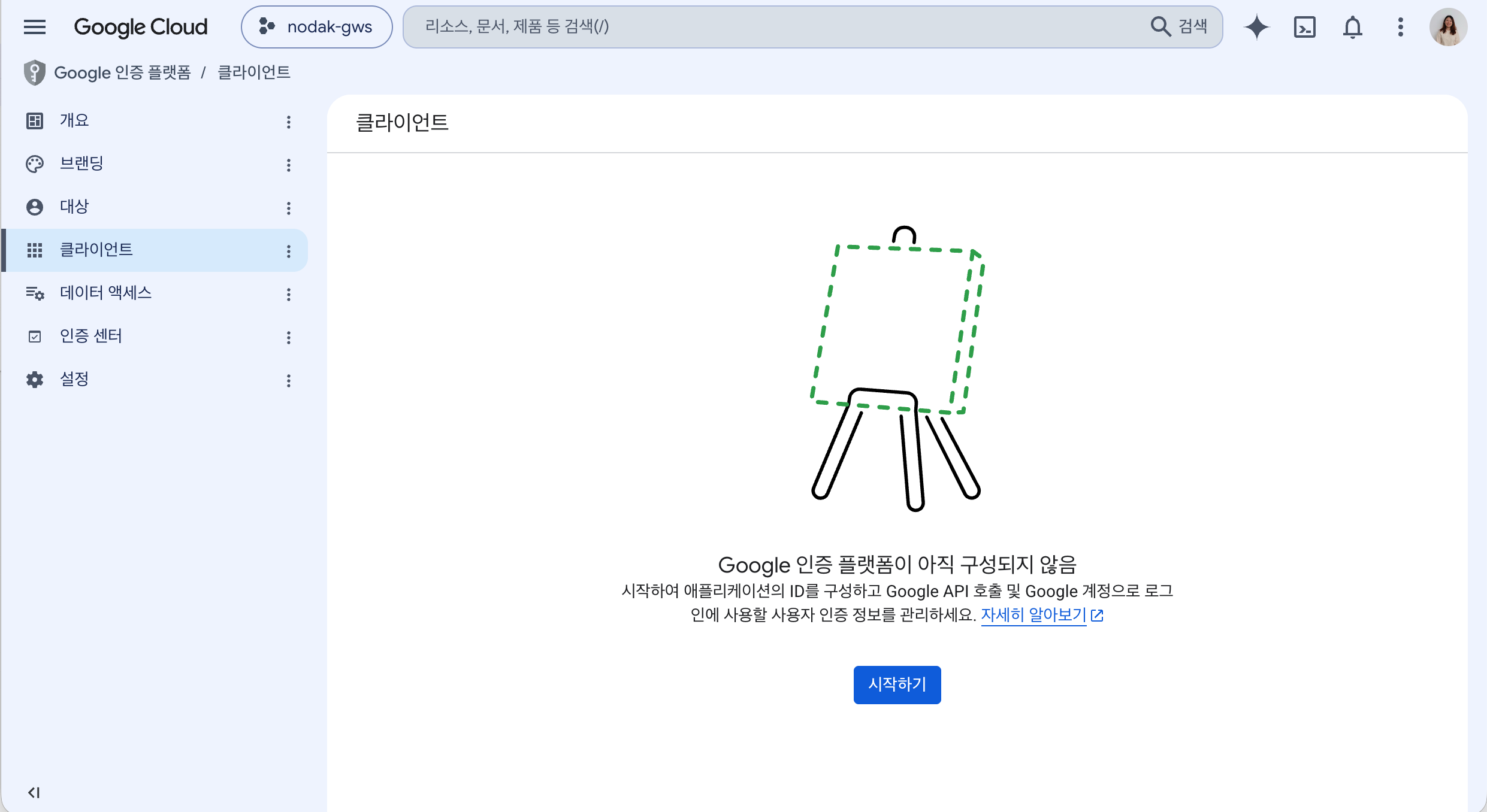Focus the resource search input field
The image size is (1487, 812).
tap(779, 27)
